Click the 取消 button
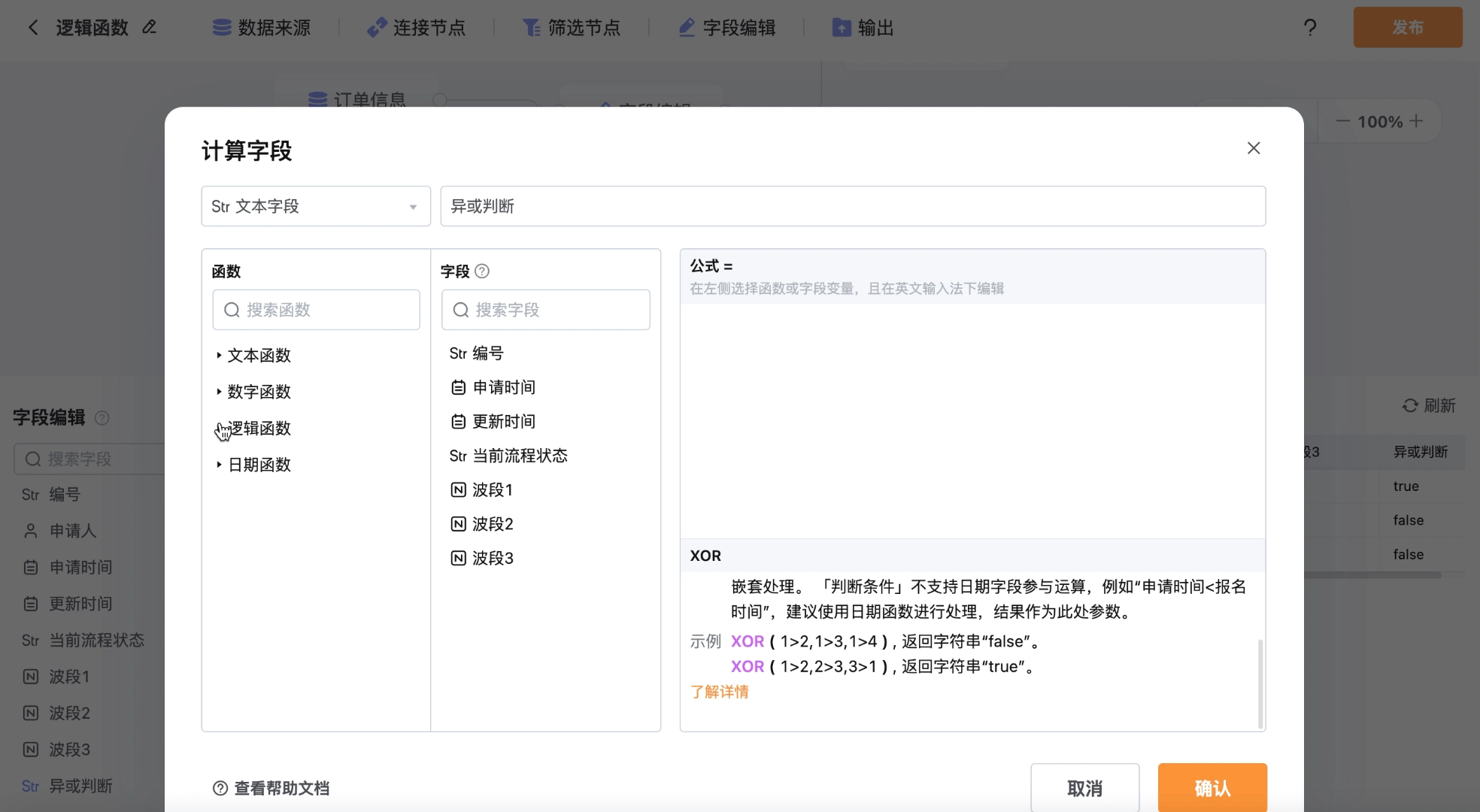This screenshot has width=1480, height=812. pyautogui.click(x=1085, y=788)
